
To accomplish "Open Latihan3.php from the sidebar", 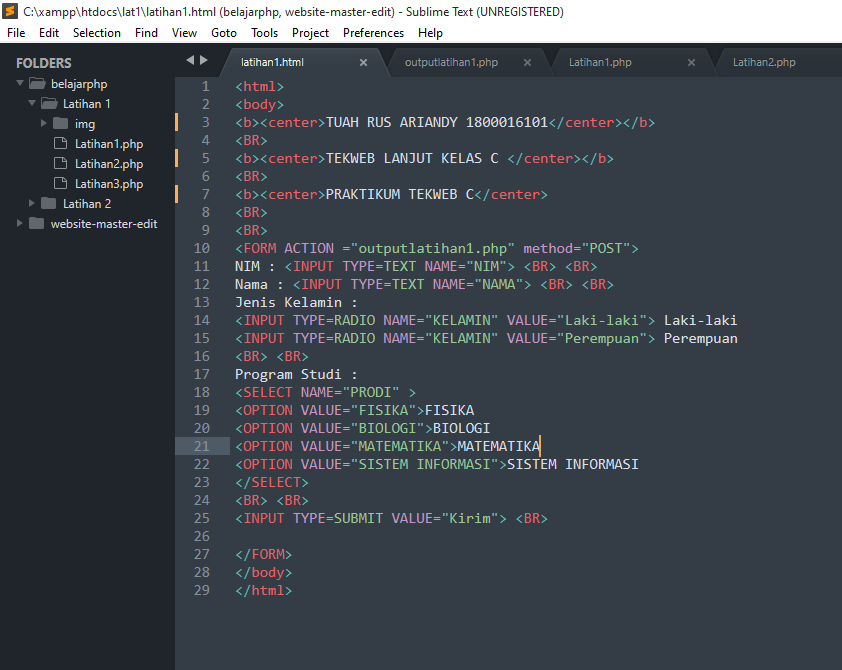I will point(109,184).
